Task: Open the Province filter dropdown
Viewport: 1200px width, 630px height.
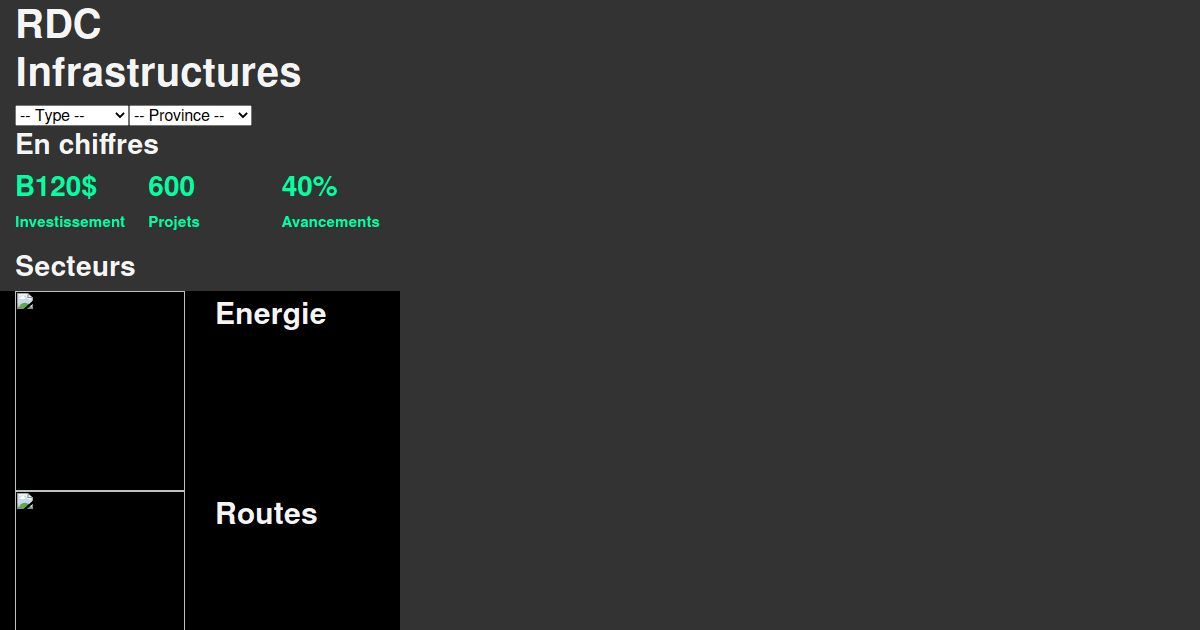Action: pos(190,115)
